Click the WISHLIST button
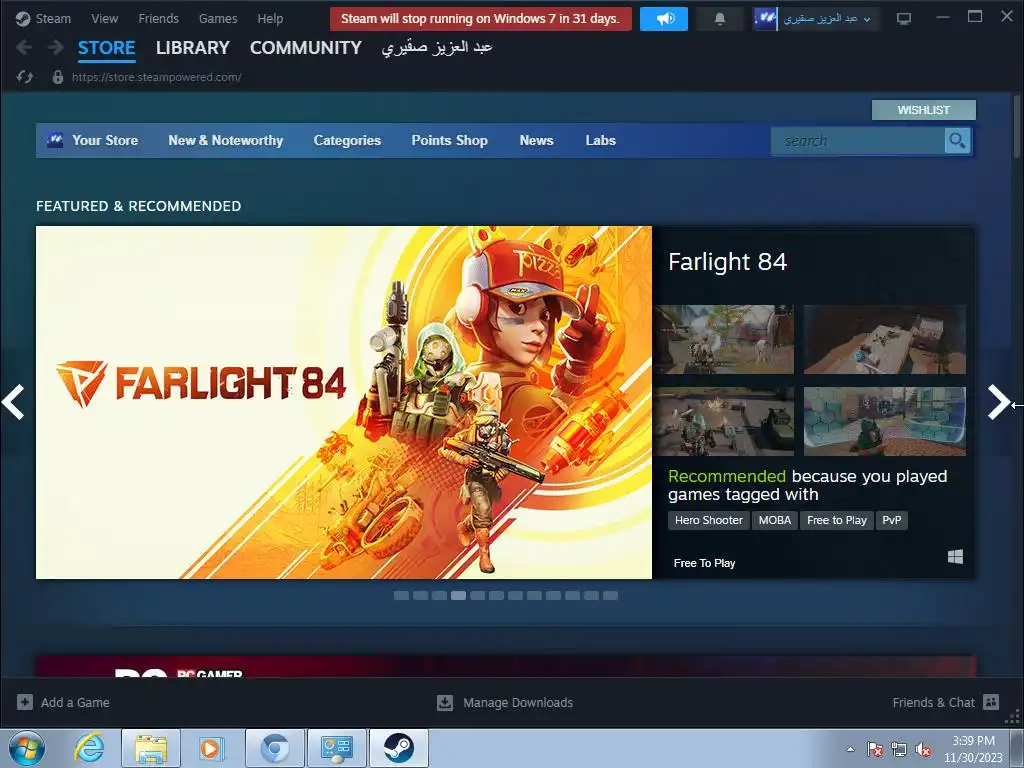 [x=923, y=110]
